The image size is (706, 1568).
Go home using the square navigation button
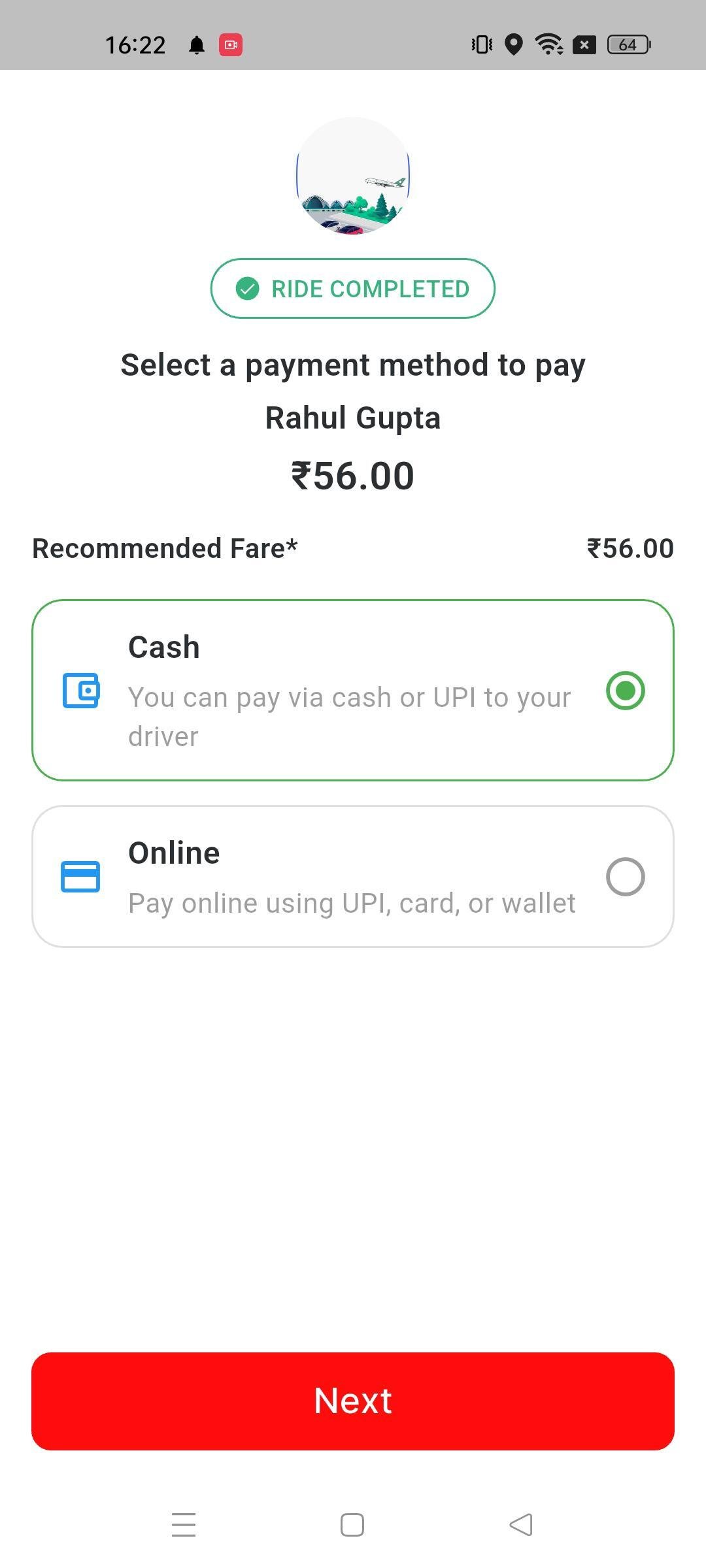(x=352, y=1525)
